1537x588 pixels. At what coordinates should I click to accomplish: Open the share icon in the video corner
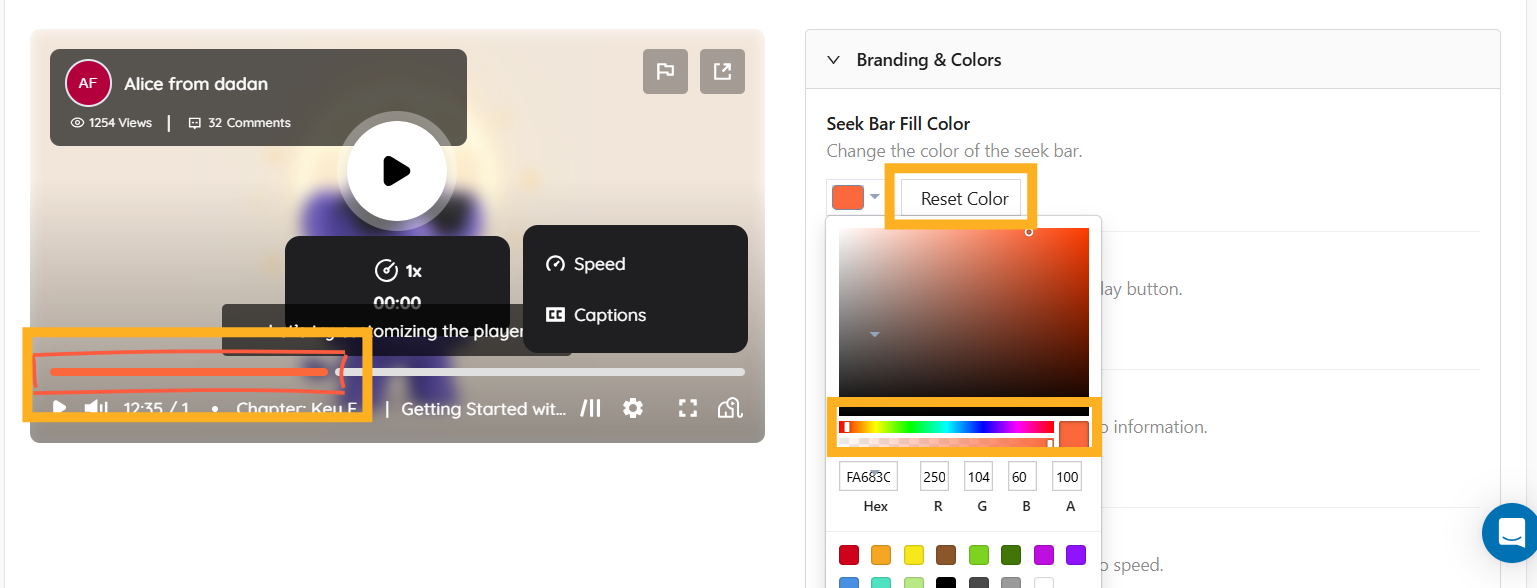pos(722,71)
